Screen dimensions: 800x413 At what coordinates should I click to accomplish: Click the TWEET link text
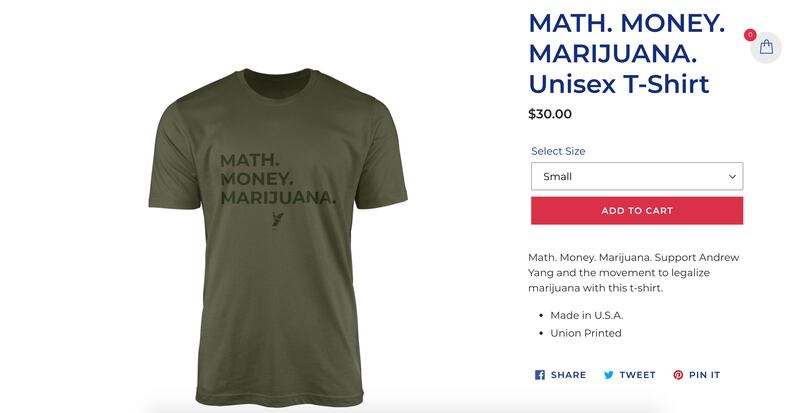(x=637, y=375)
